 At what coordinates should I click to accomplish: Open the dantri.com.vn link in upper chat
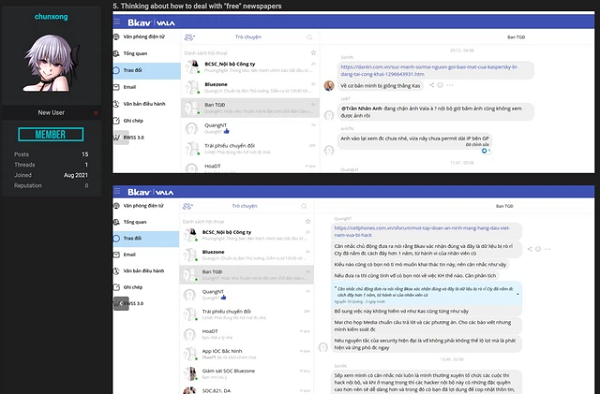[x=429, y=70]
